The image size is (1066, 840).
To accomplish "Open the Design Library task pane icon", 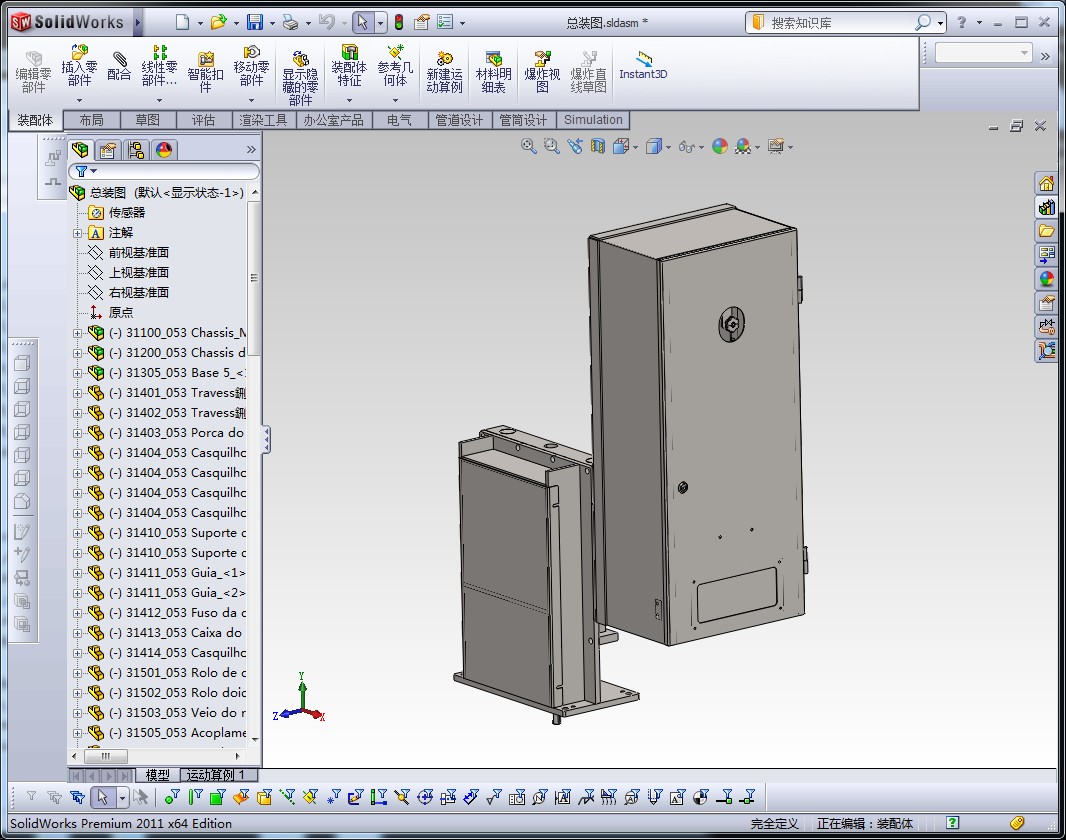I will 1046,207.
